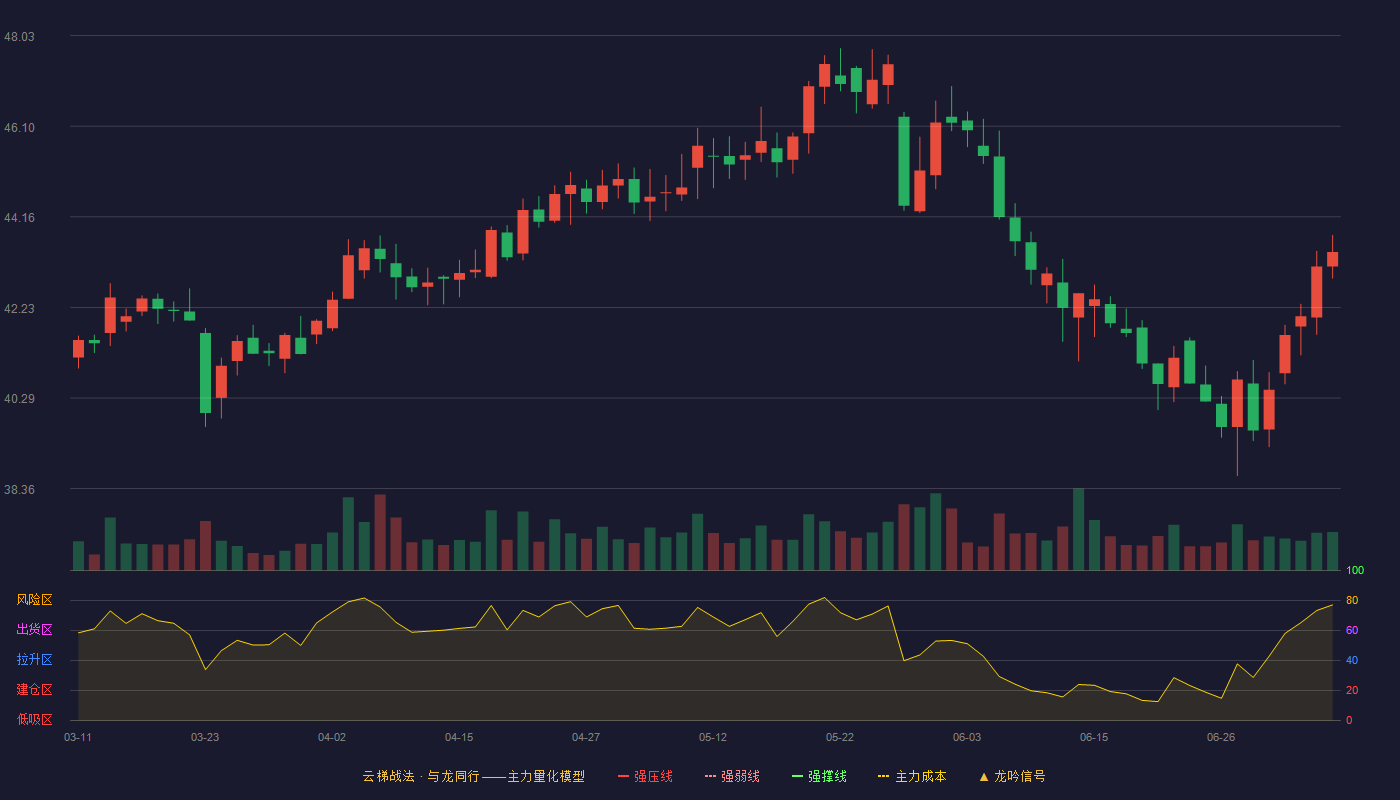Viewport: 1400px width, 800px height.
Task: Click the 03-11 date axis label
Action: pos(78,737)
